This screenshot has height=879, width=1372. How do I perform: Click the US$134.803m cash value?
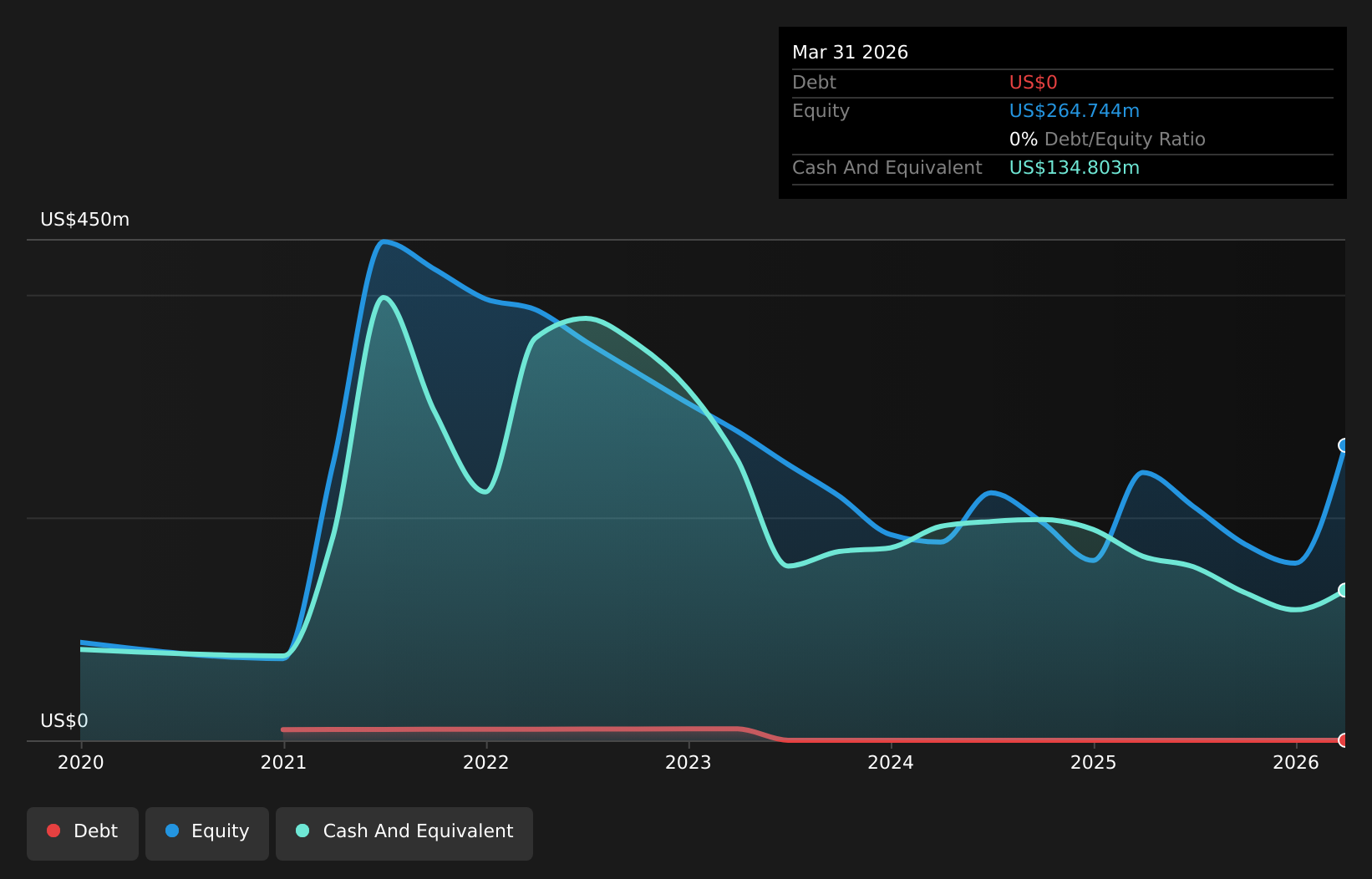(1075, 168)
